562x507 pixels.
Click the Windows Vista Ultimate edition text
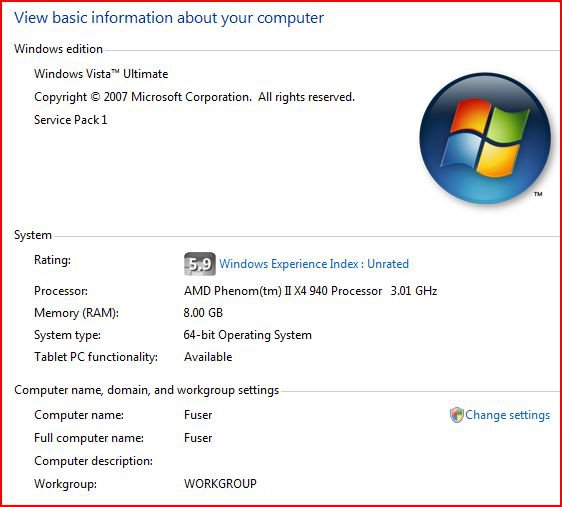point(101,74)
